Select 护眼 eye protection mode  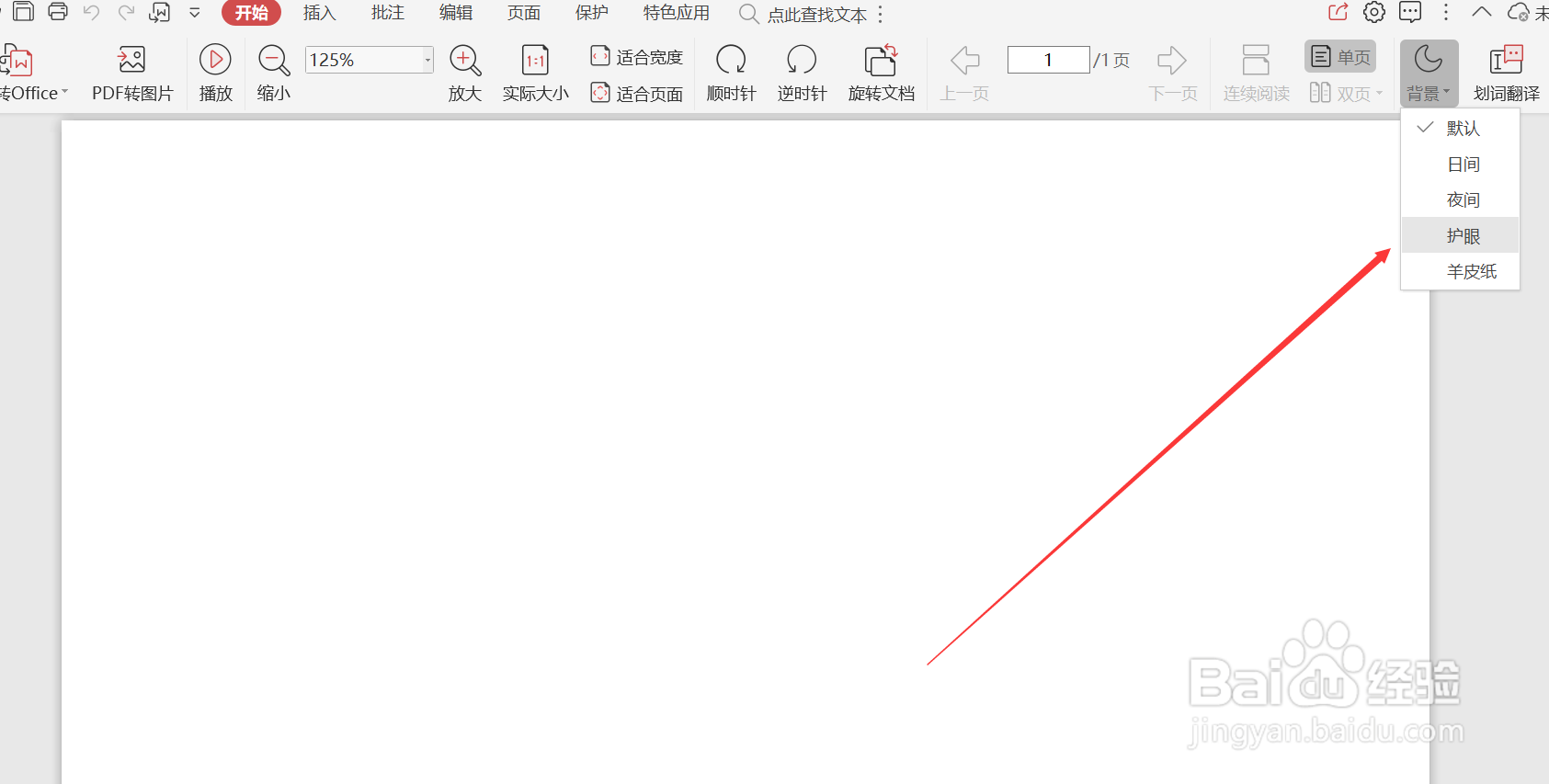(1460, 236)
